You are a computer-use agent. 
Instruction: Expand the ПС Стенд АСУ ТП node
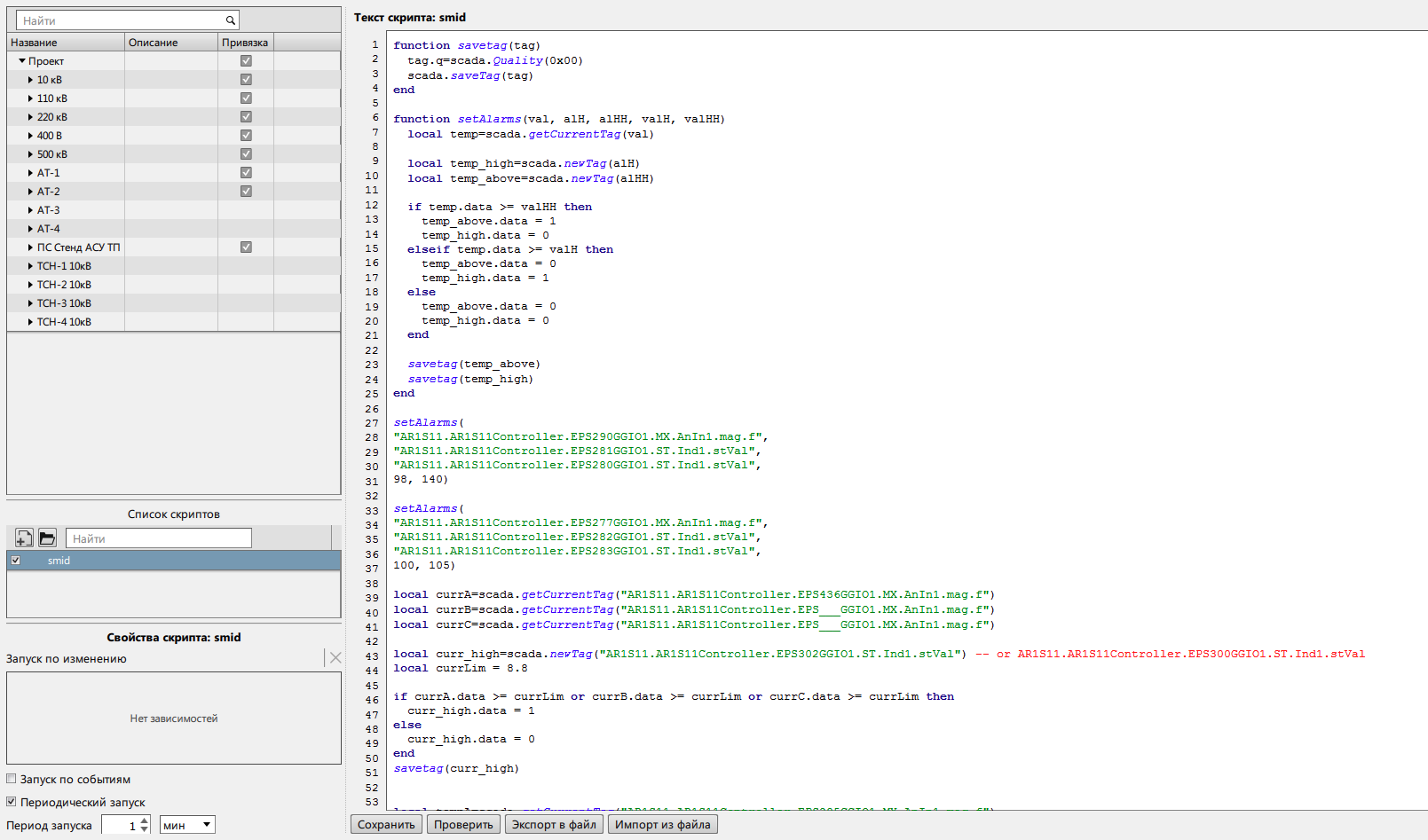[x=32, y=247]
